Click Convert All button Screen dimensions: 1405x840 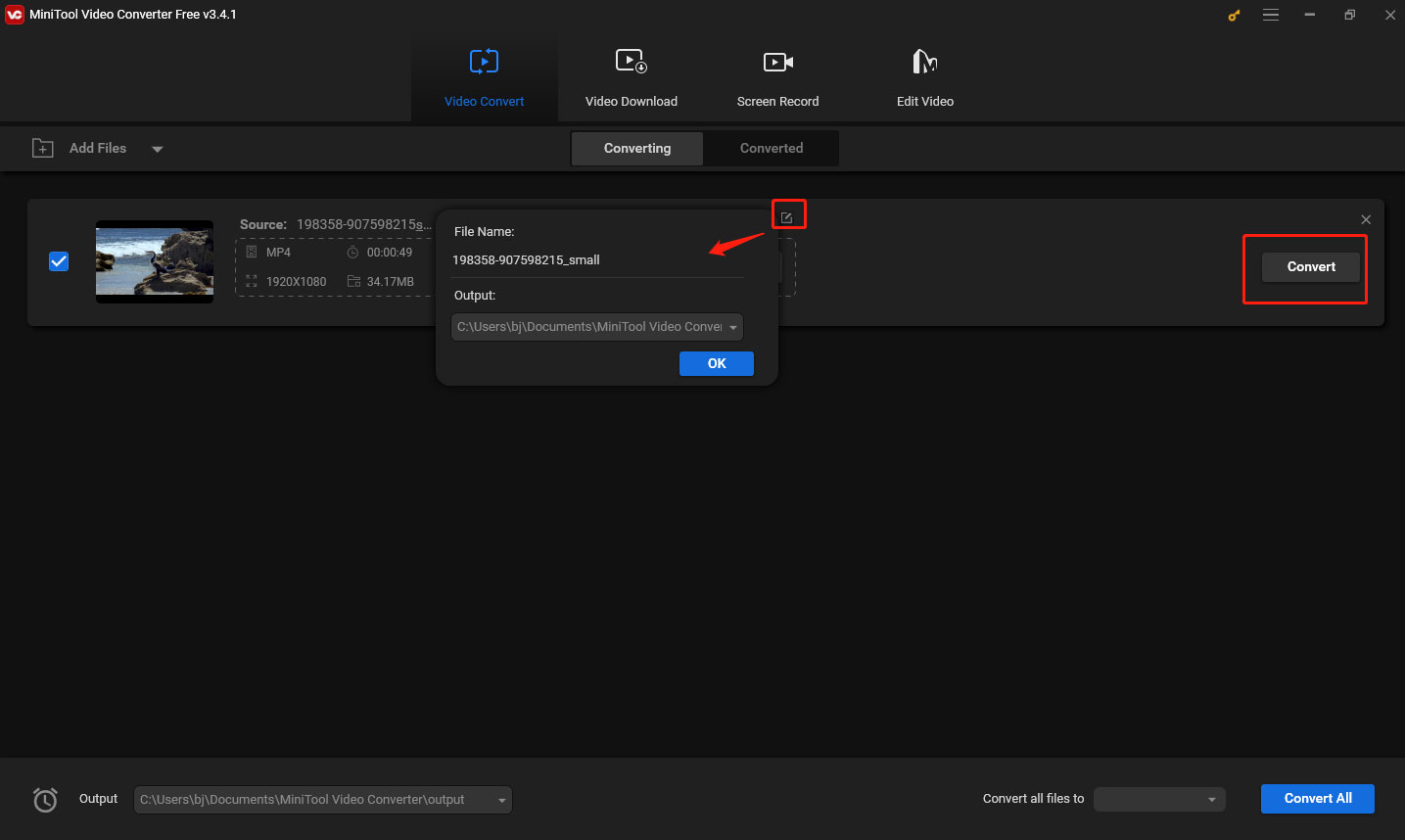(1318, 799)
